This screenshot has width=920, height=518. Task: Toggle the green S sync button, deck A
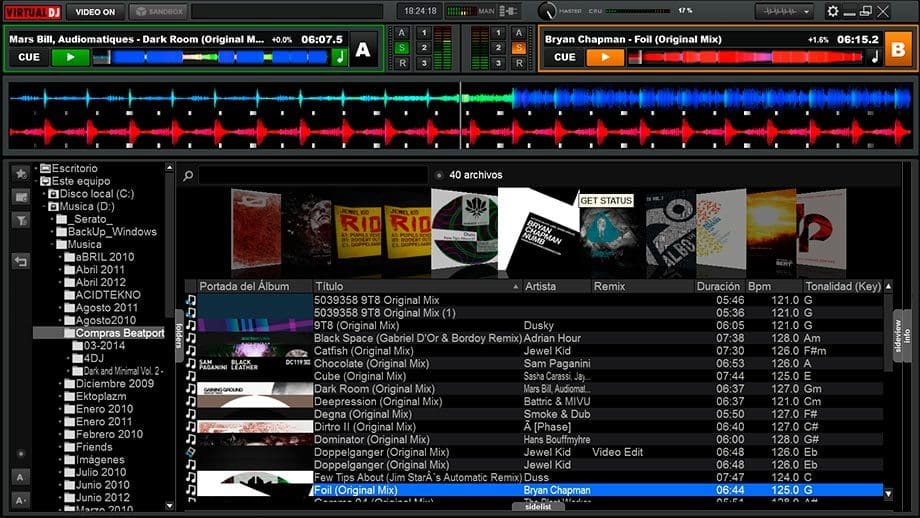[x=402, y=48]
